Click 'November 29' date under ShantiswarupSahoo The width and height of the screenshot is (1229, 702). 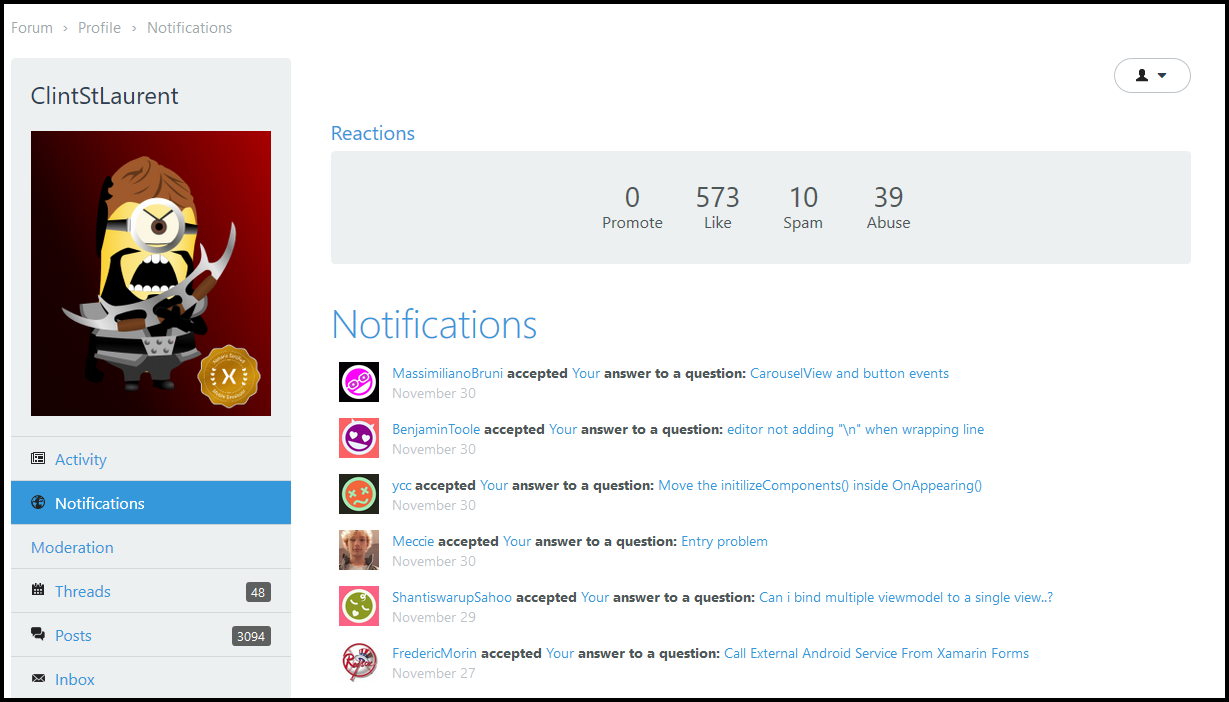point(434,617)
